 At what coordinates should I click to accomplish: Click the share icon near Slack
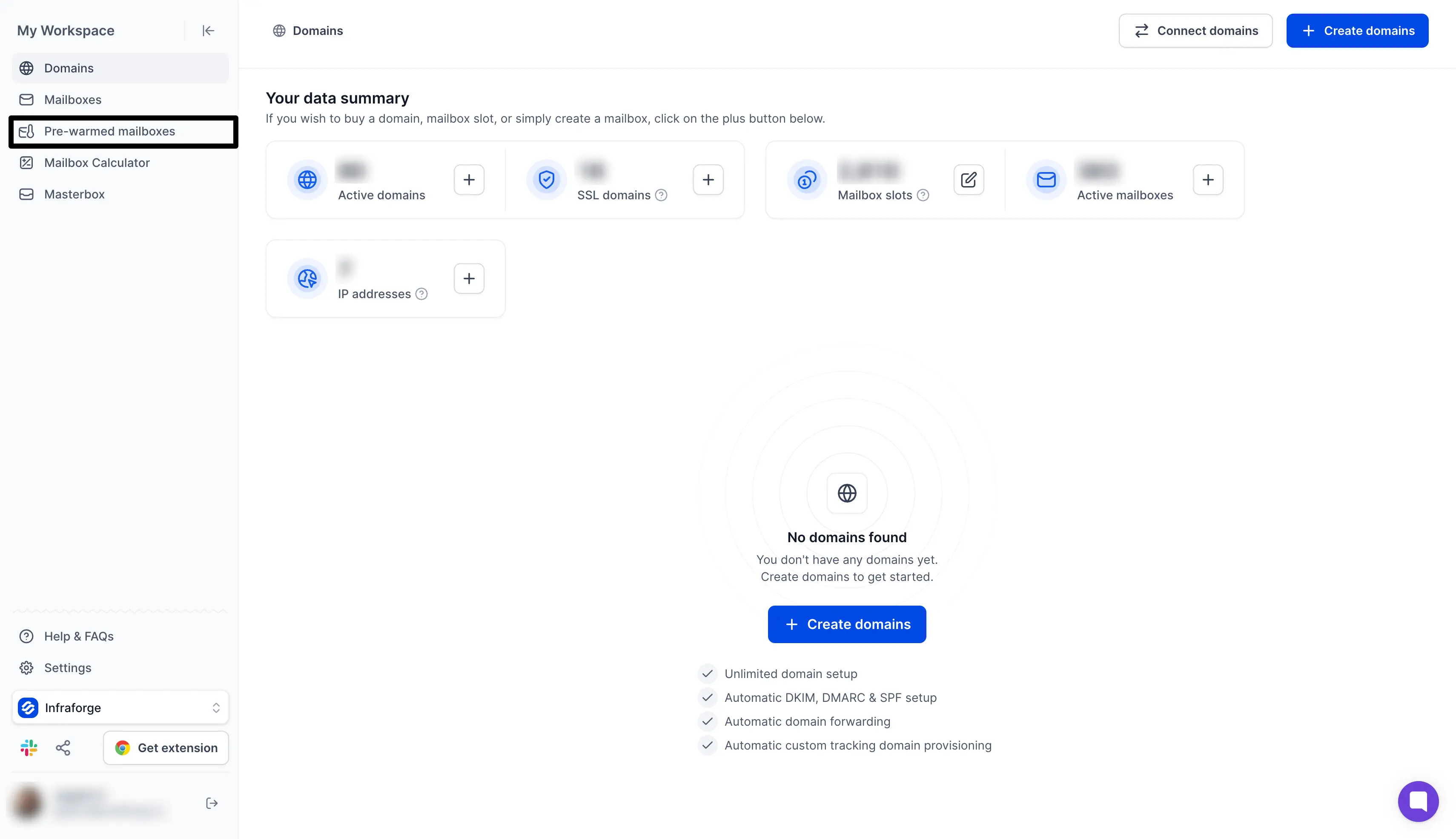point(63,748)
